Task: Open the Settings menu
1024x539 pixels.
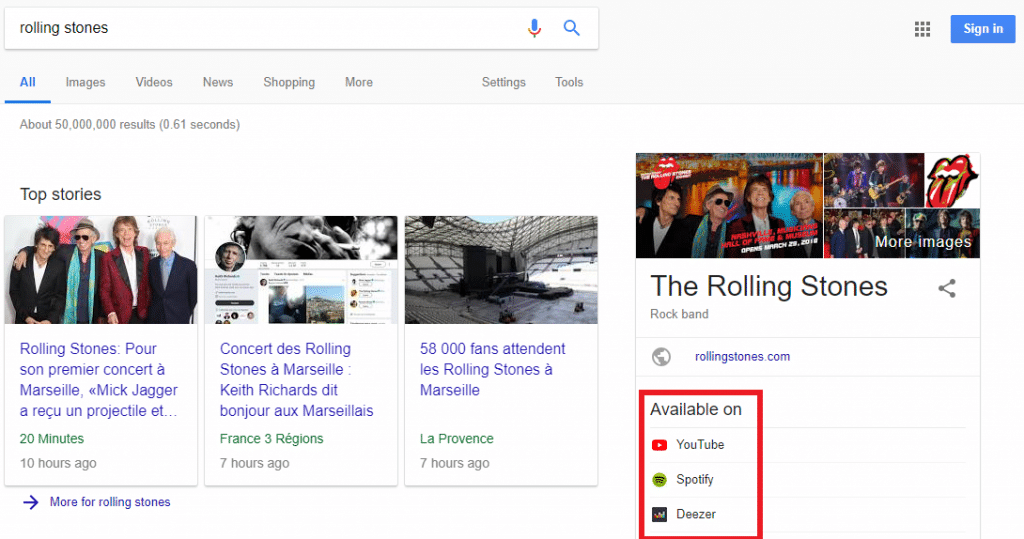Action: tap(504, 82)
